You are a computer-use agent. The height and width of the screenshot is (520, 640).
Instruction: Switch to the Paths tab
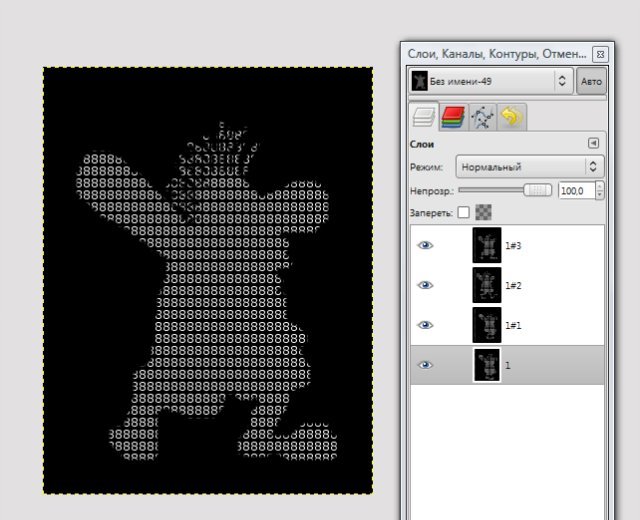[x=482, y=117]
